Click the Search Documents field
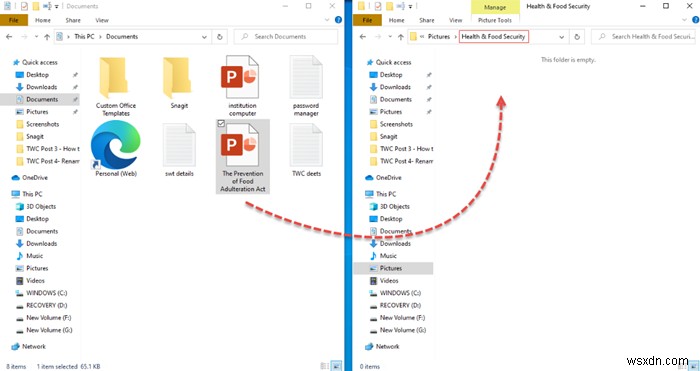700x371 pixels. 286,37
